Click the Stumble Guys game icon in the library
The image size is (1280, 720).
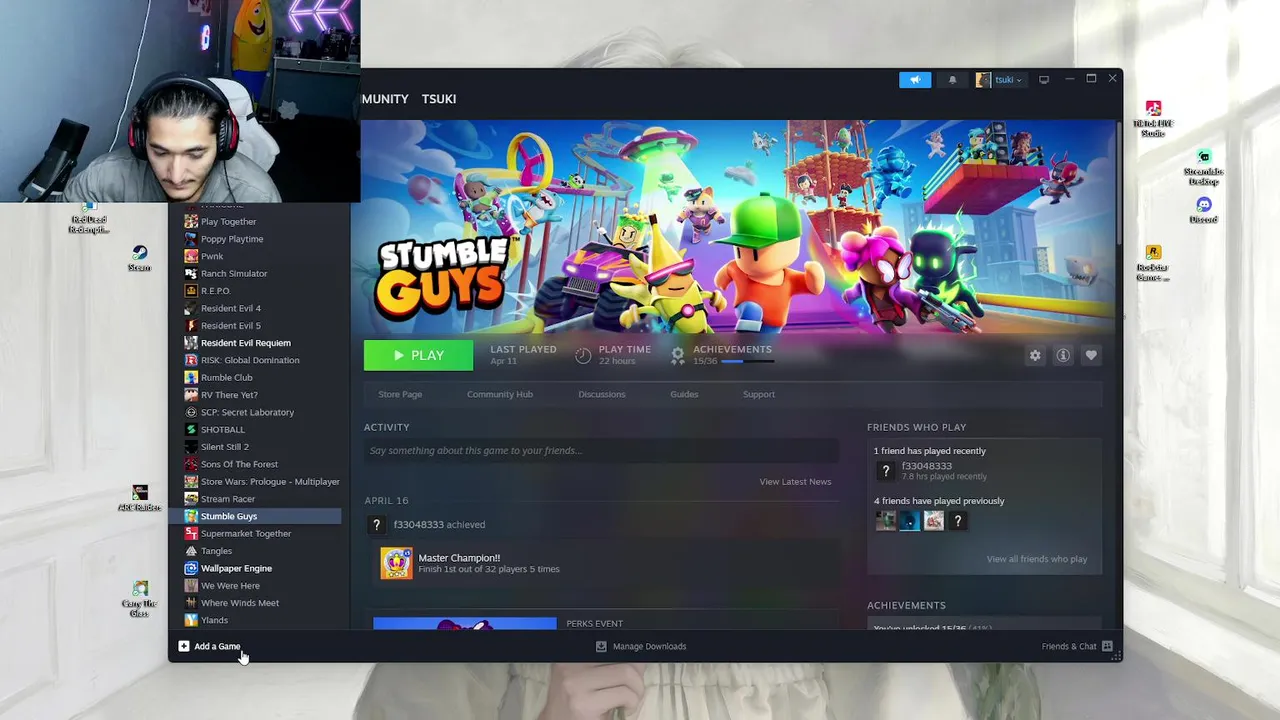point(191,516)
